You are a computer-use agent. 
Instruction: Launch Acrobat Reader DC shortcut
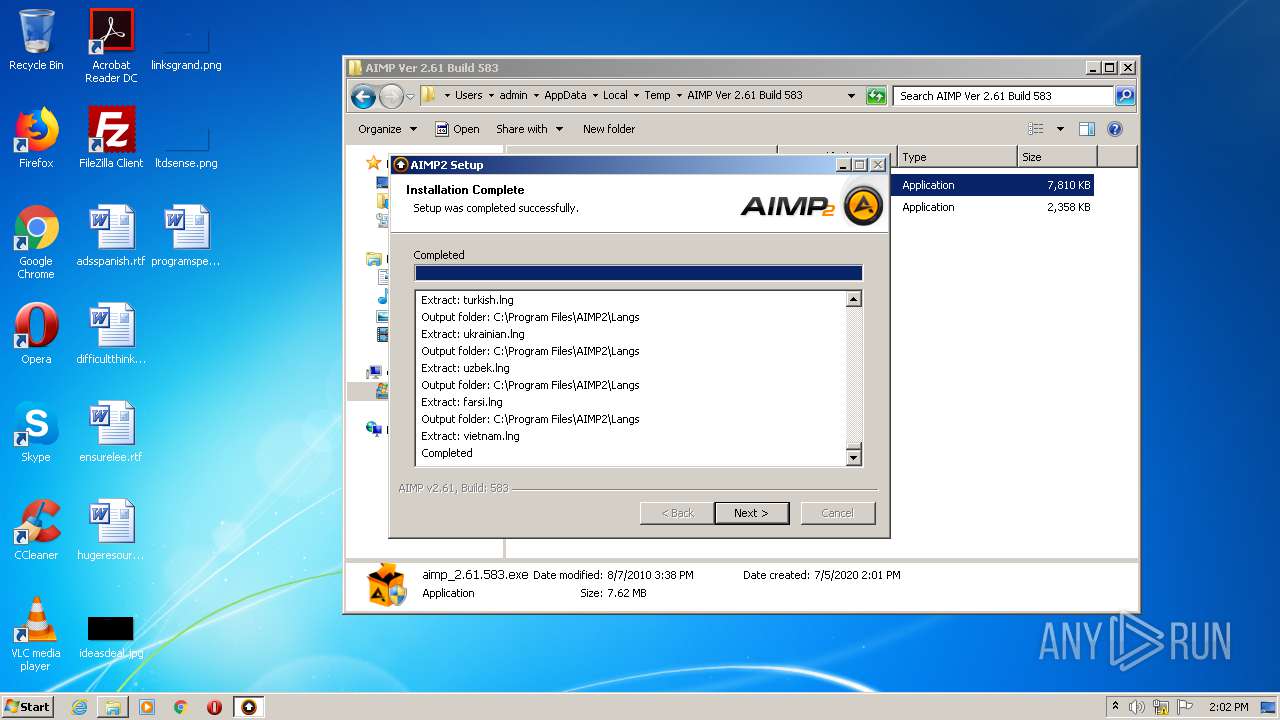coord(111,46)
